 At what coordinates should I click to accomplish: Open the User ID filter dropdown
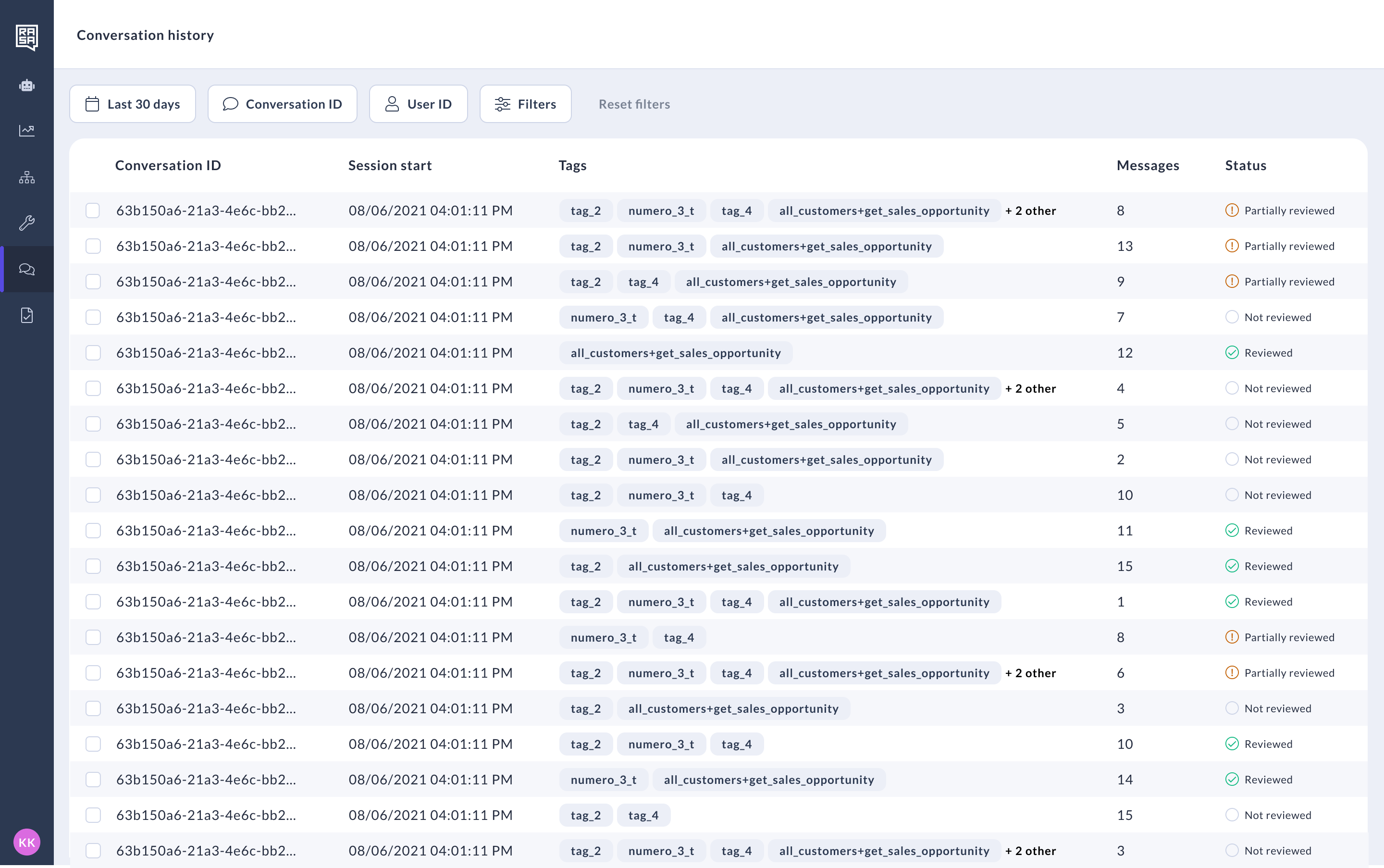click(419, 104)
